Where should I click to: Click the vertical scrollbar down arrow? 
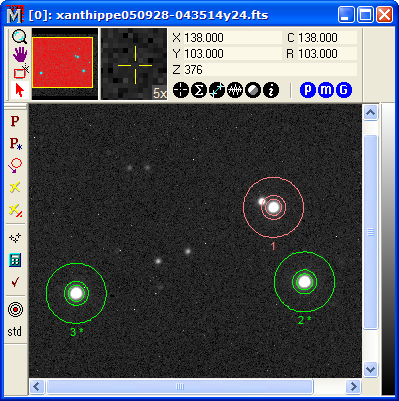tap(371, 369)
